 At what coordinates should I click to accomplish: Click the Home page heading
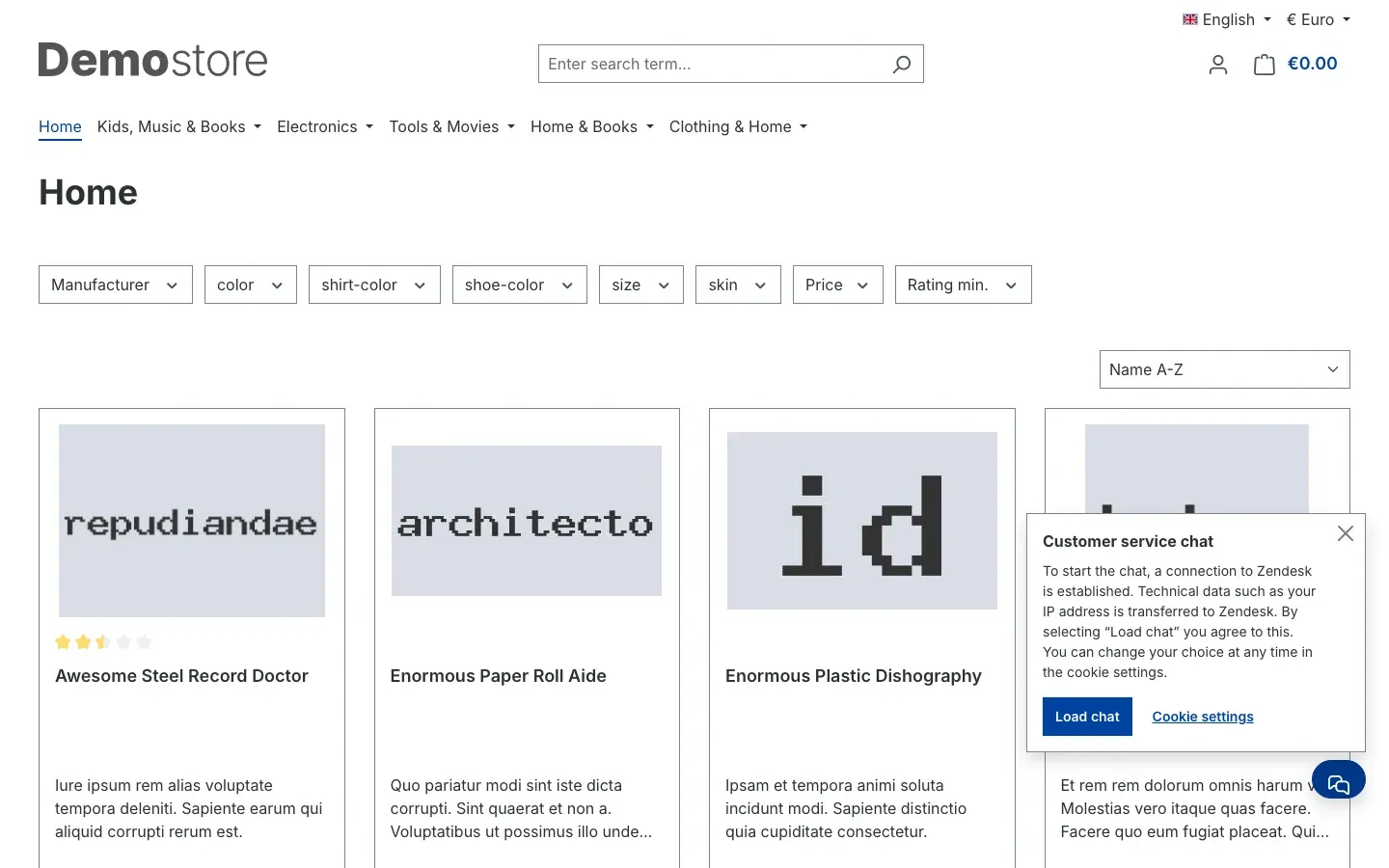89,193
